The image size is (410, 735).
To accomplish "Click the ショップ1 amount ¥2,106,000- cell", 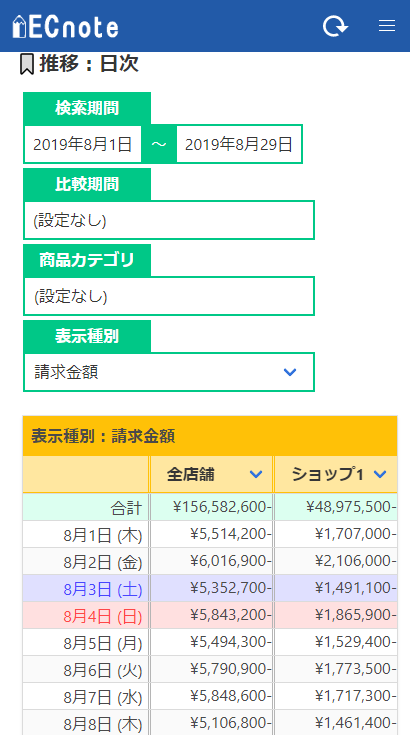I will [x=336, y=561].
